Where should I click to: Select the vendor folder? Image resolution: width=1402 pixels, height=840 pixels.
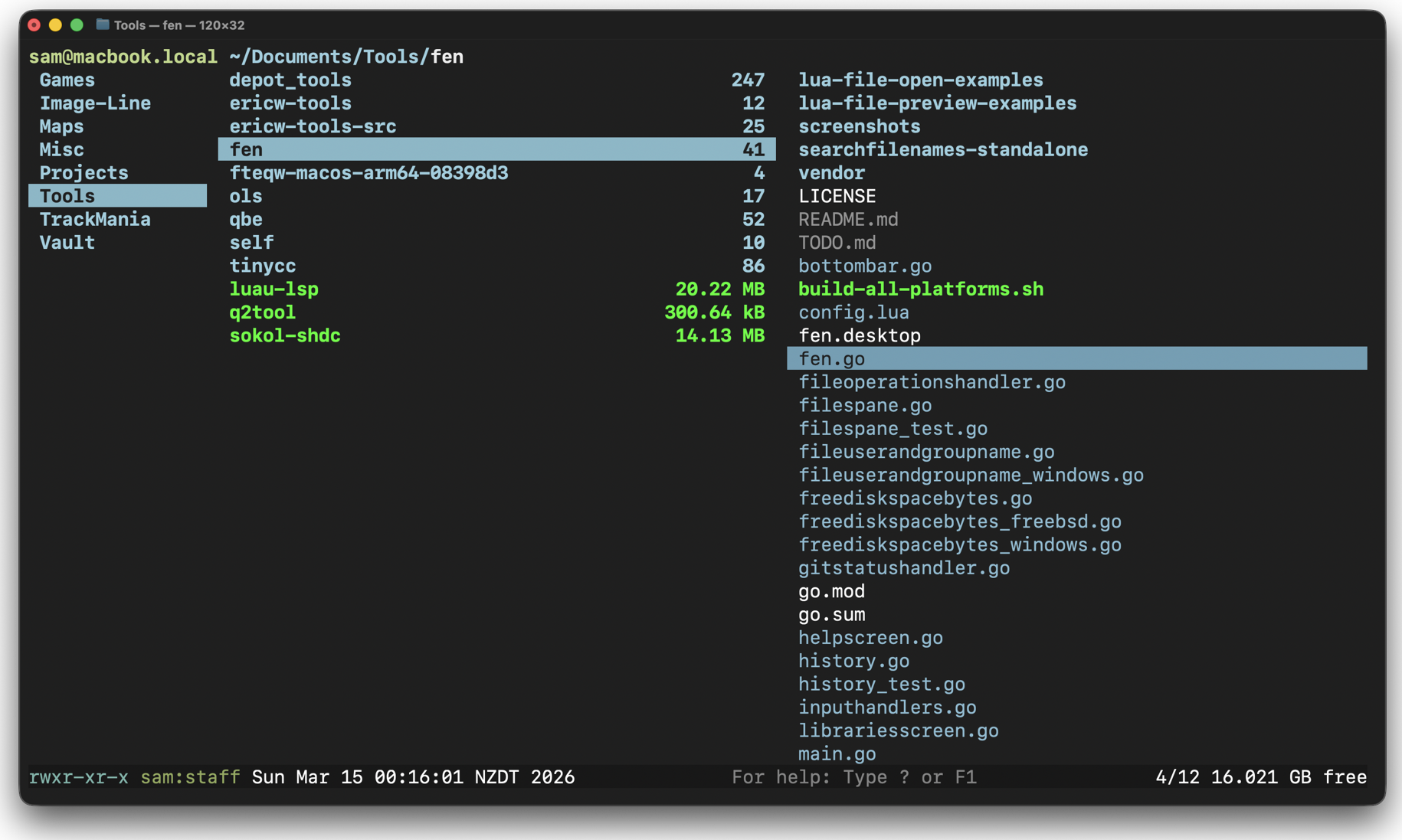coord(832,172)
